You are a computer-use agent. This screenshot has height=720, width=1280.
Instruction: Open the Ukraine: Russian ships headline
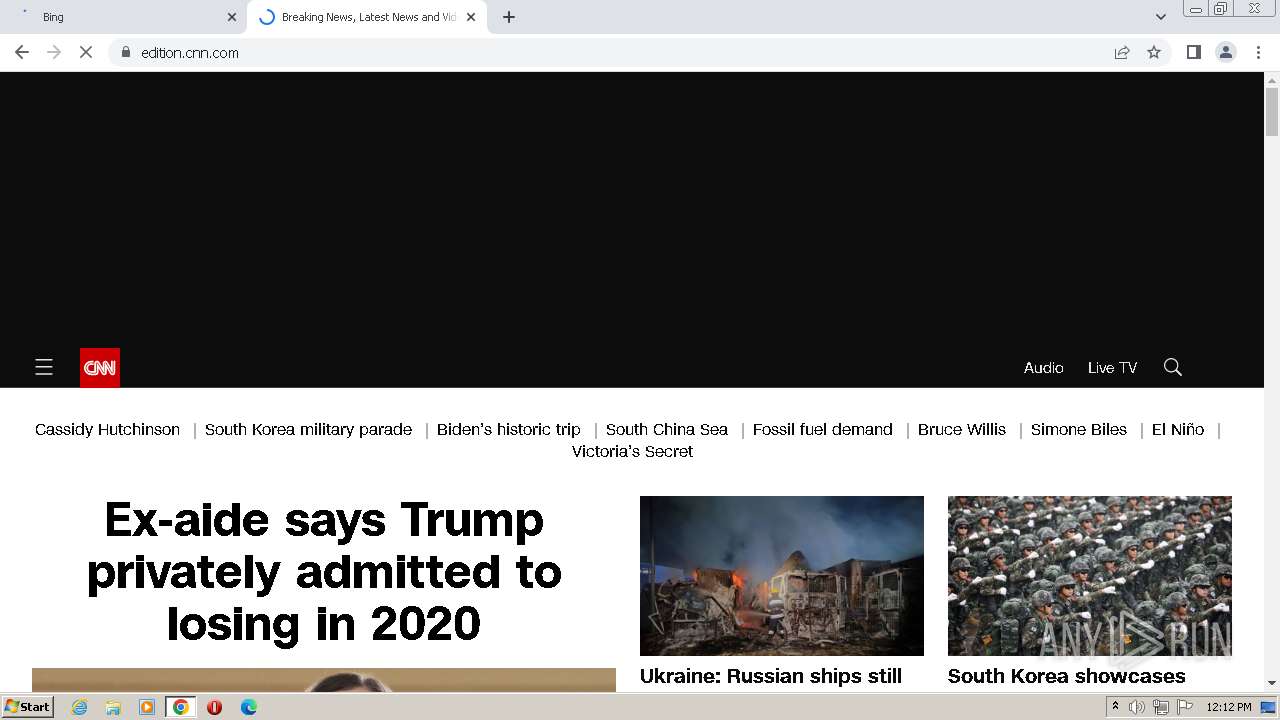(x=771, y=676)
